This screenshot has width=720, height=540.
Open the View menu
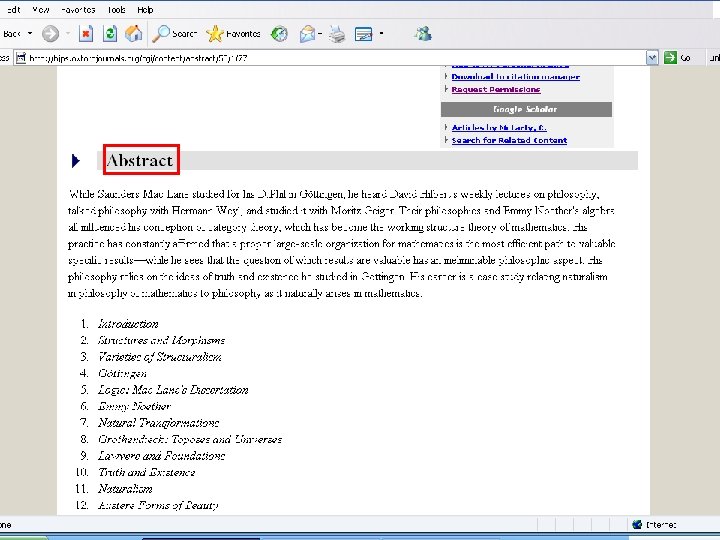click(x=41, y=10)
